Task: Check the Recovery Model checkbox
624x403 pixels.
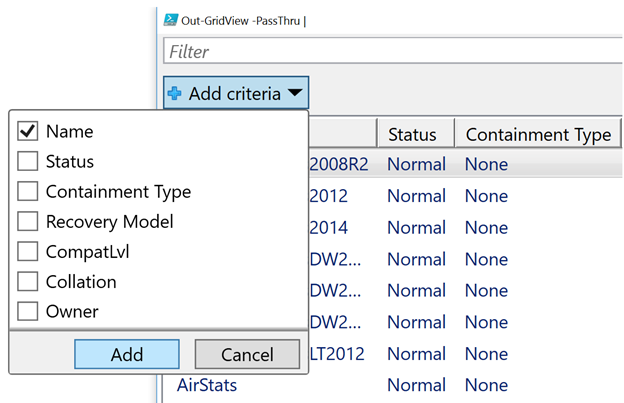Action: [28, 221]
